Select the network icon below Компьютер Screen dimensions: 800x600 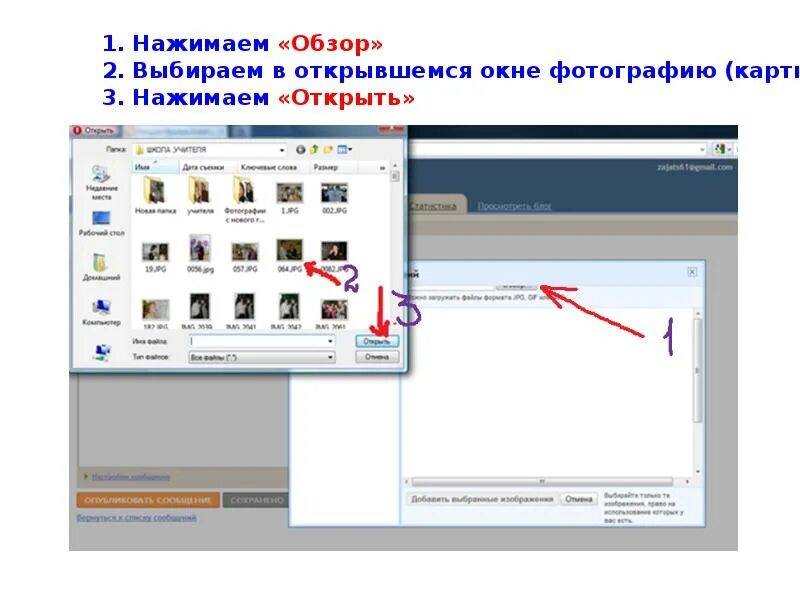pos(102,352)
